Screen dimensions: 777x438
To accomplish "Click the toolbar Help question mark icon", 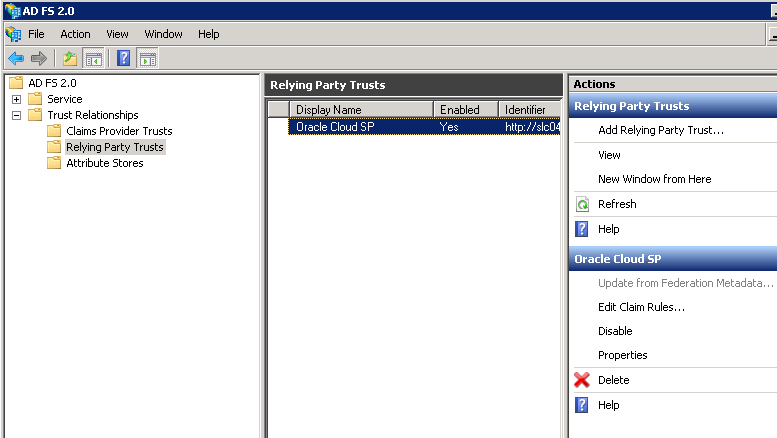I will tap(123, 58).
